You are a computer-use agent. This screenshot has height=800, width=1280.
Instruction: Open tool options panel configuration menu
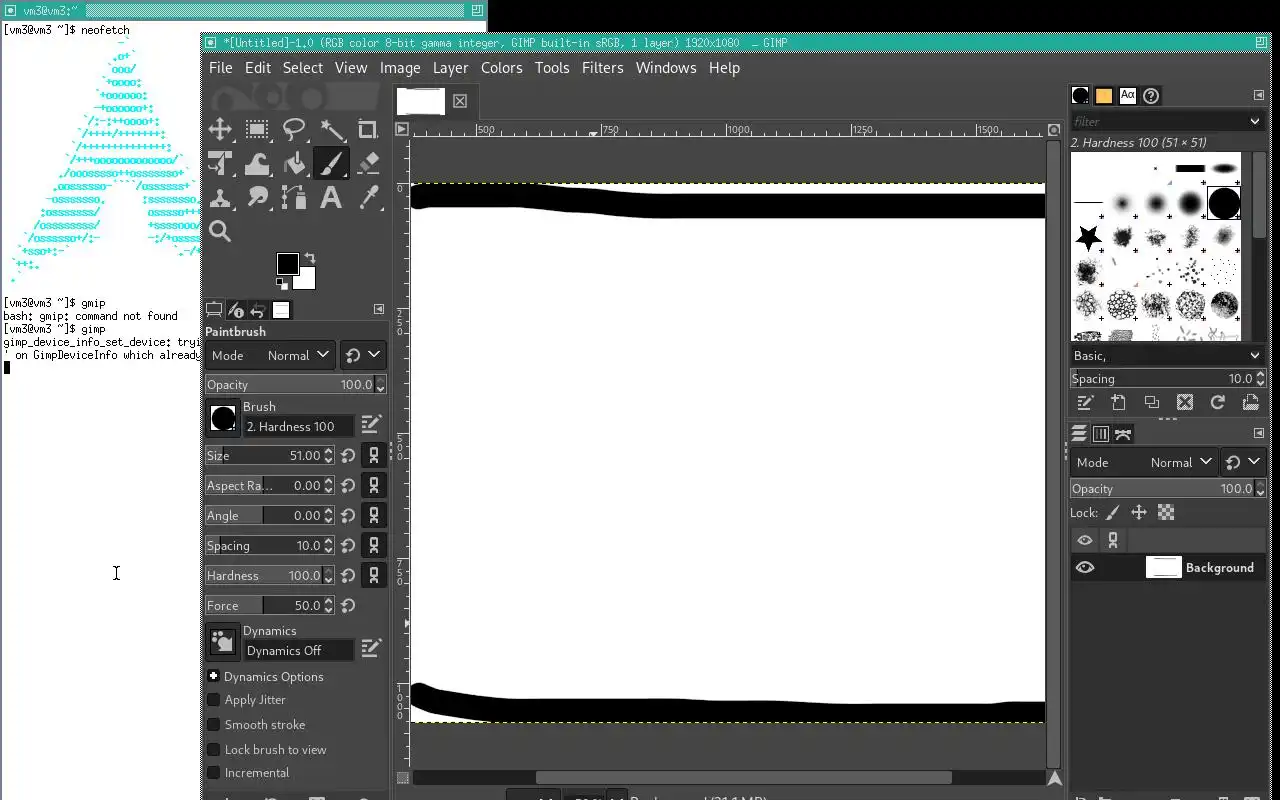379,309
